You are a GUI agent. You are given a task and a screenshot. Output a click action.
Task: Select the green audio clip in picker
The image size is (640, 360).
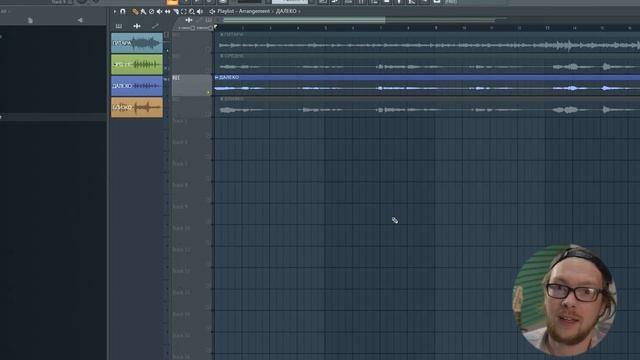coord(137,64)
